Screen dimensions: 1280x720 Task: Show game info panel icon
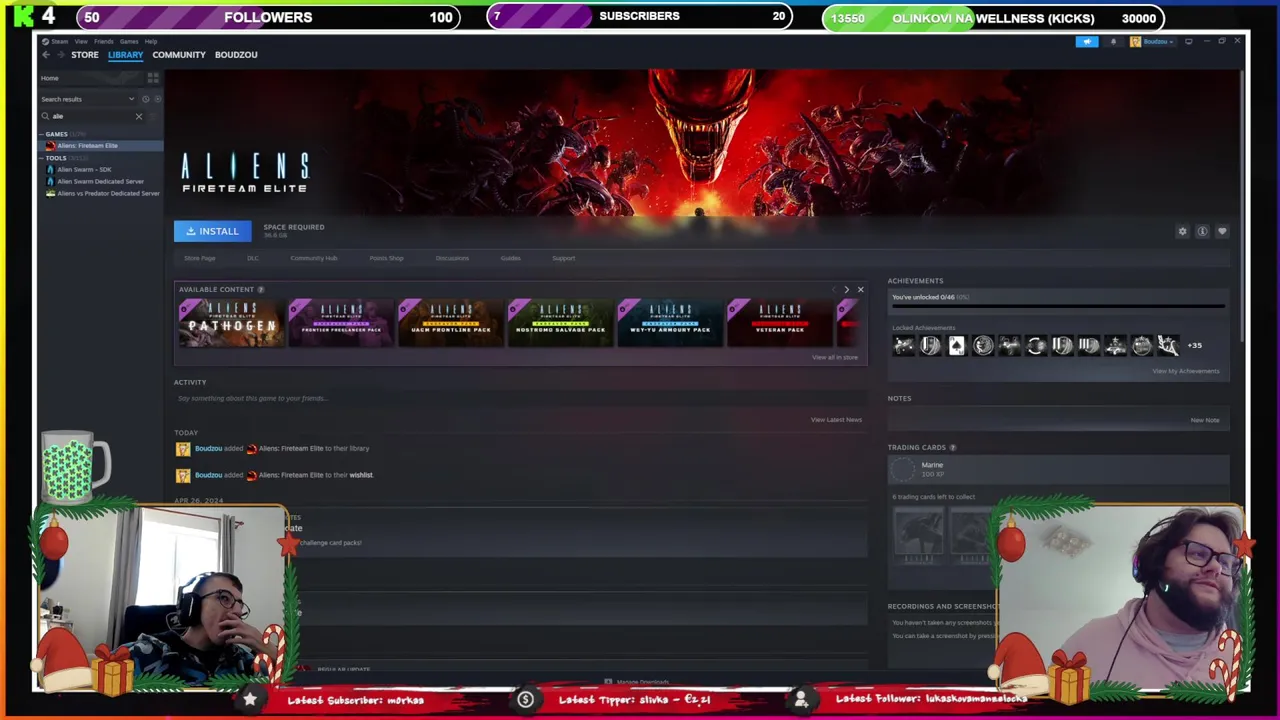point(1202,231)
